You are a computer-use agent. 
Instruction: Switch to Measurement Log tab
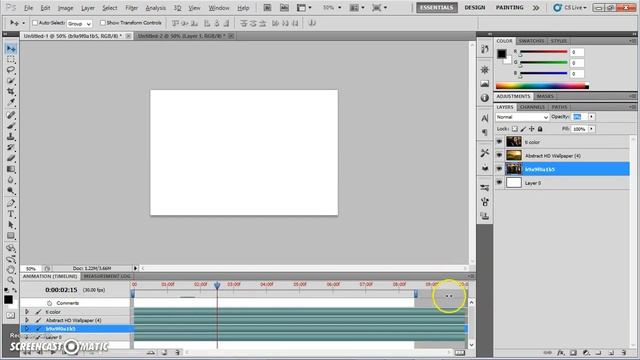[107, 276]
